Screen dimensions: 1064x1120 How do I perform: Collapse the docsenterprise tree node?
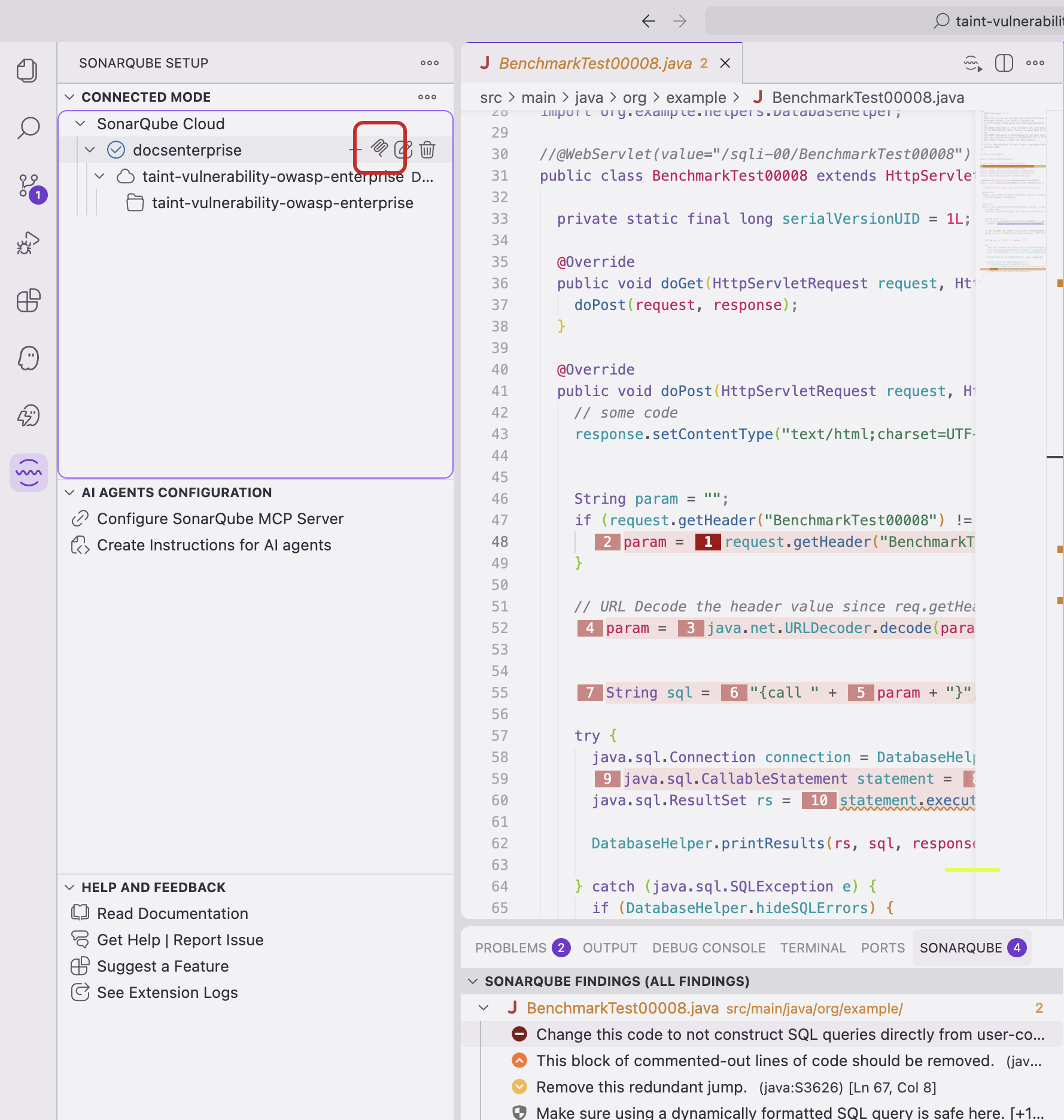click(90, 150)
